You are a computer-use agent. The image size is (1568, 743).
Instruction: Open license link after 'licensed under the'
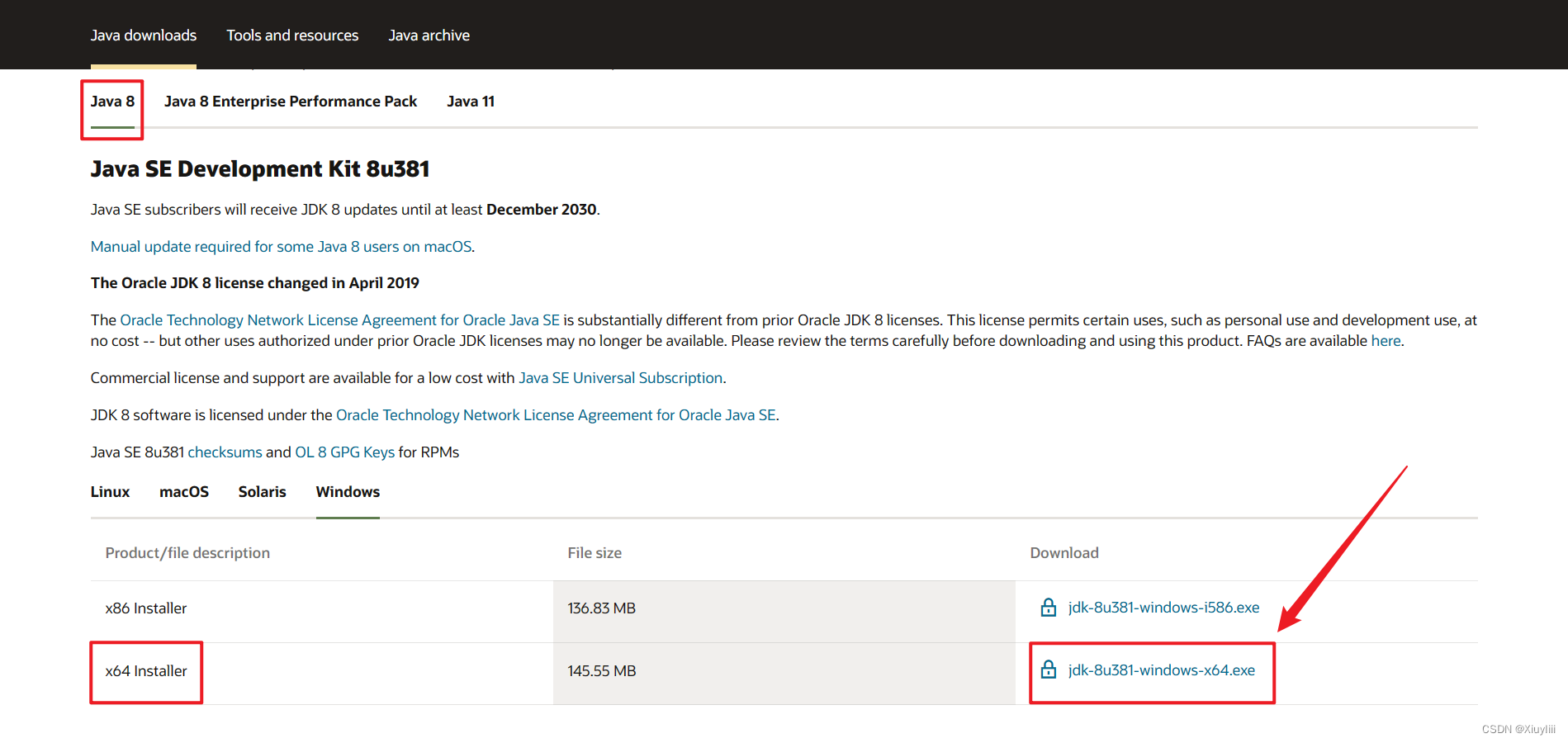pyautogui.click(x=556, y=415)
